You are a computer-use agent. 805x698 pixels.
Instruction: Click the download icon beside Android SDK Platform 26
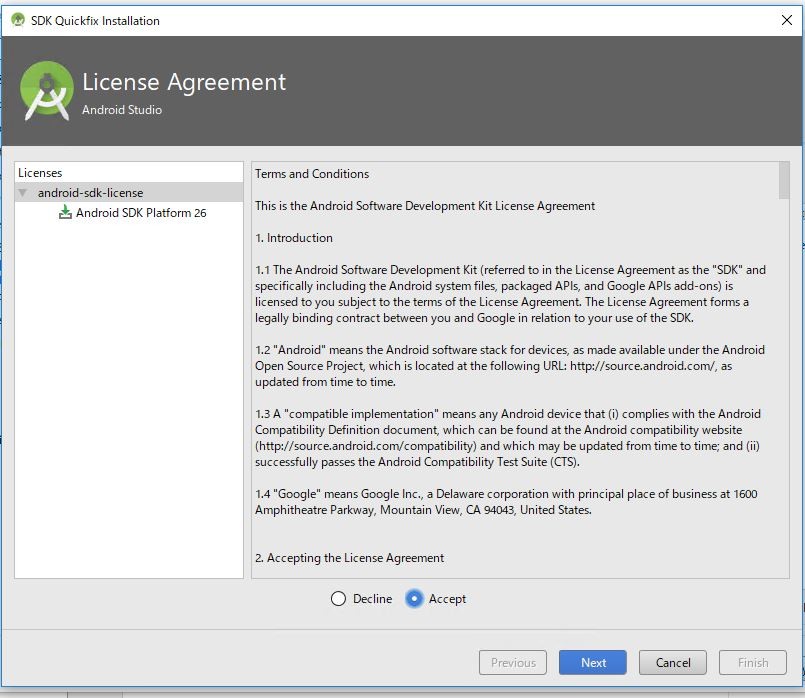(65, 212)
